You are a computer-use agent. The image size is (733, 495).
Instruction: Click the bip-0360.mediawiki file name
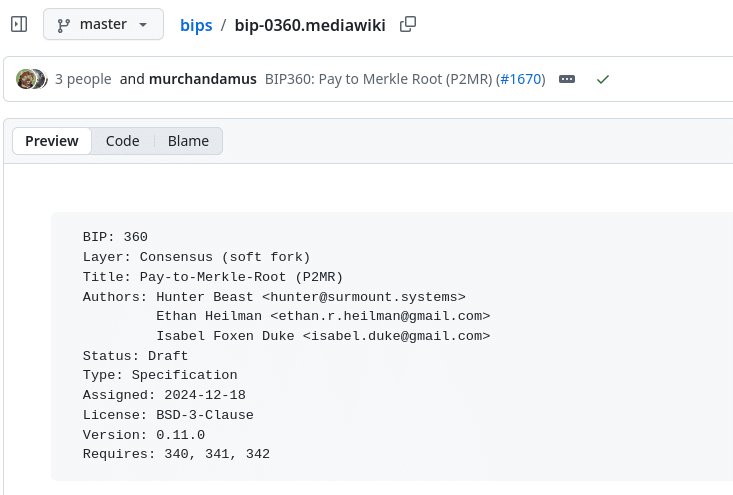pyautogui.click(x=310, y=25)
